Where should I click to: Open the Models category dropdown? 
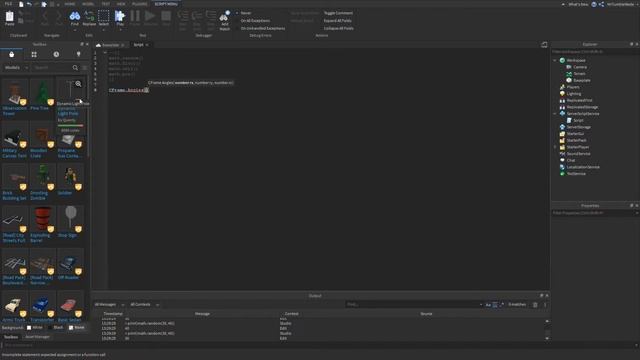click(x=16, y=68)
